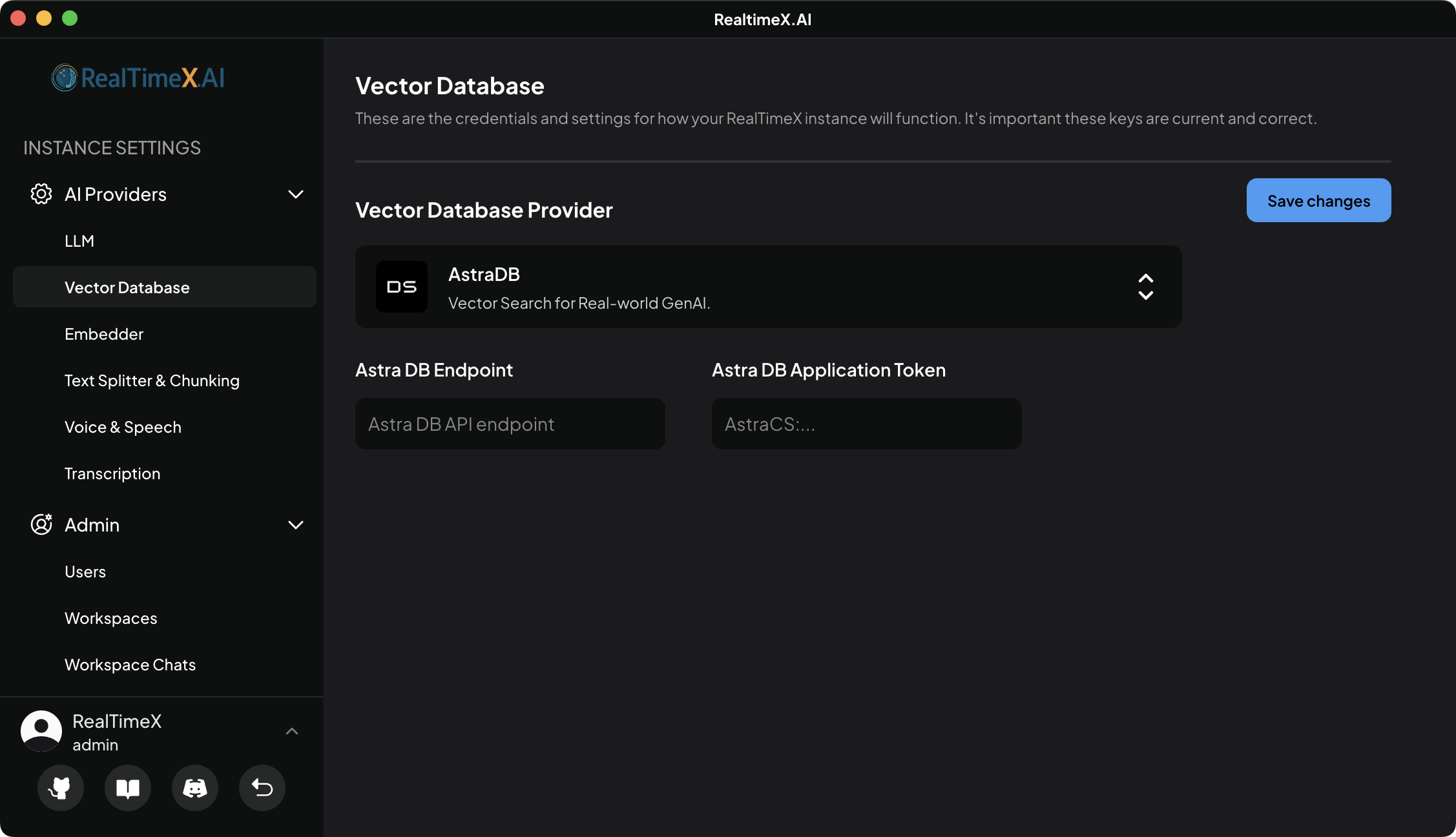This screenshot has height=837, width=1456.
Task: Select Embedder from the sidebar
Action: click(x=103, y=334)
